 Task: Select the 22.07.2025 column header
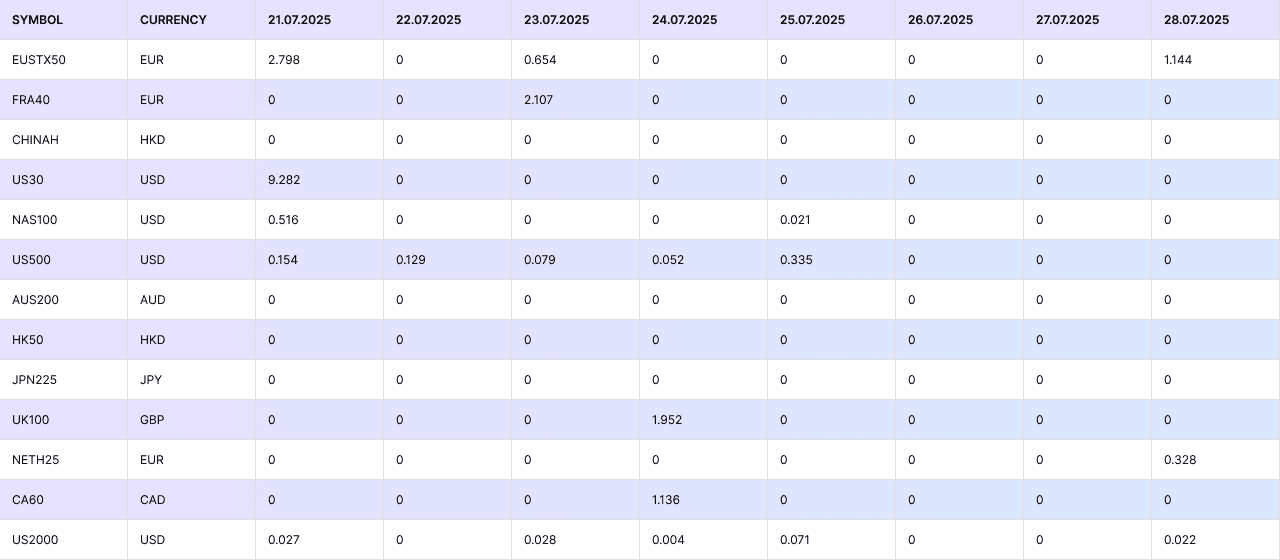[x=448, y=20]
